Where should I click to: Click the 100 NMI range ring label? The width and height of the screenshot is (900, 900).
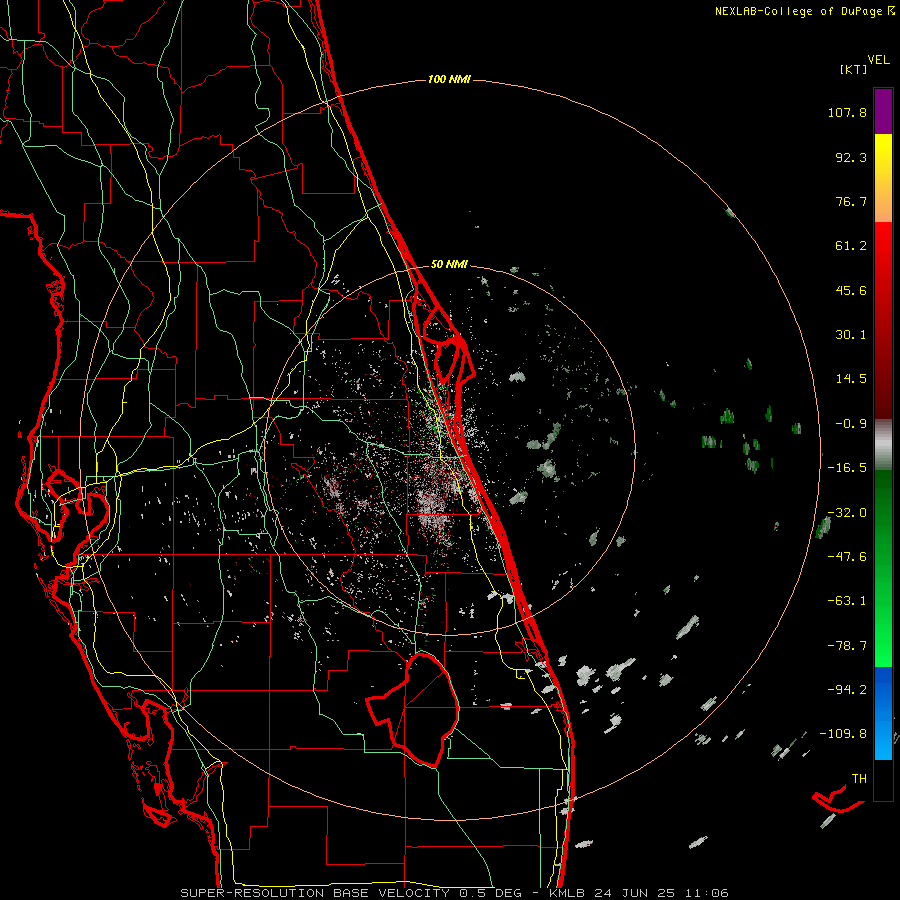[x=449, y=79]
